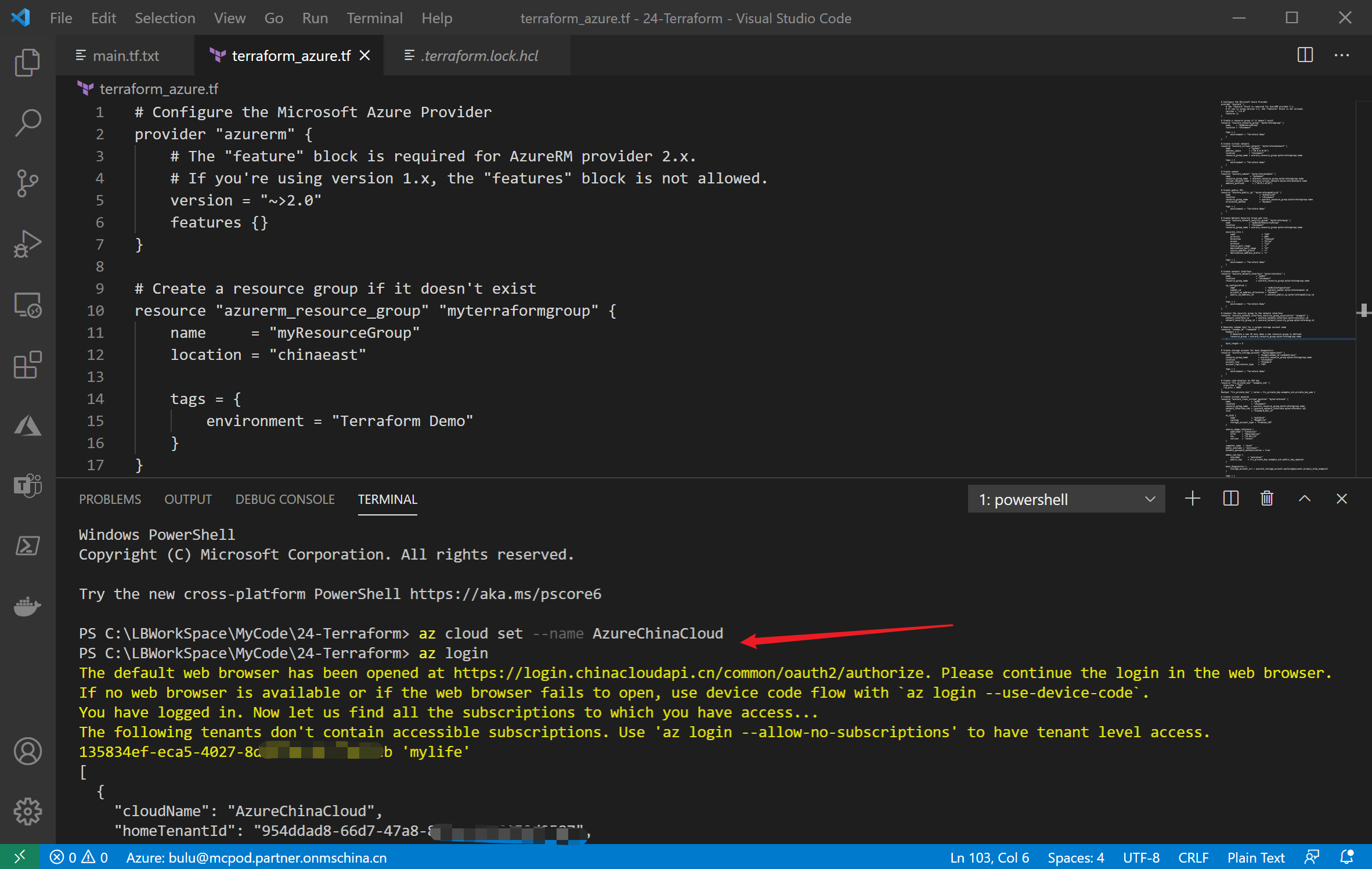This screenshot has height=869, width=1372.
Task: Open Run and Debug view
Action: pyautogui.click(x=27, y=244)
